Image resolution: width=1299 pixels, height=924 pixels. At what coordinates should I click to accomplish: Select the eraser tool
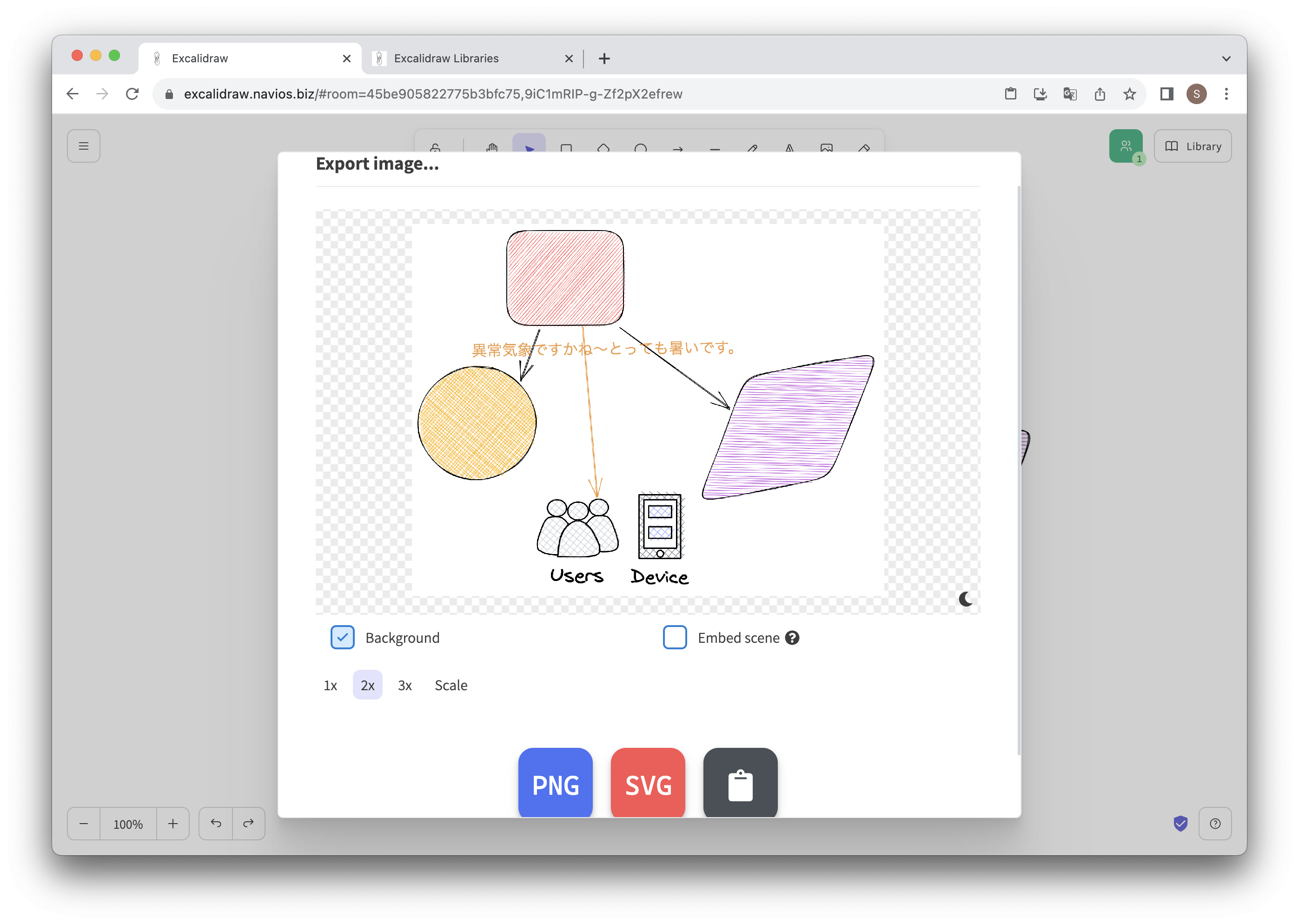[864, 147]
